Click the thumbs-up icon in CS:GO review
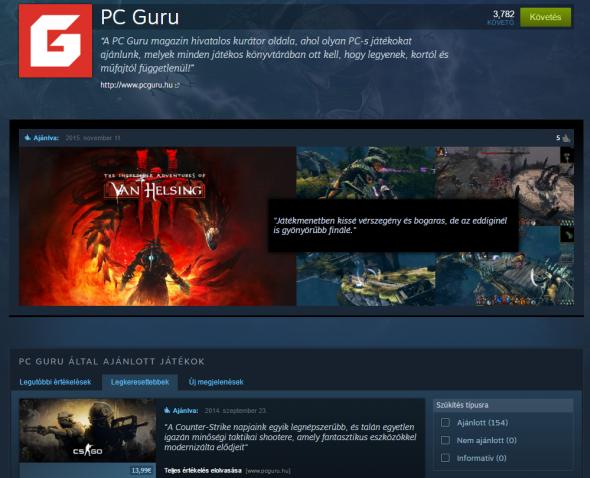 pos(167,410)
